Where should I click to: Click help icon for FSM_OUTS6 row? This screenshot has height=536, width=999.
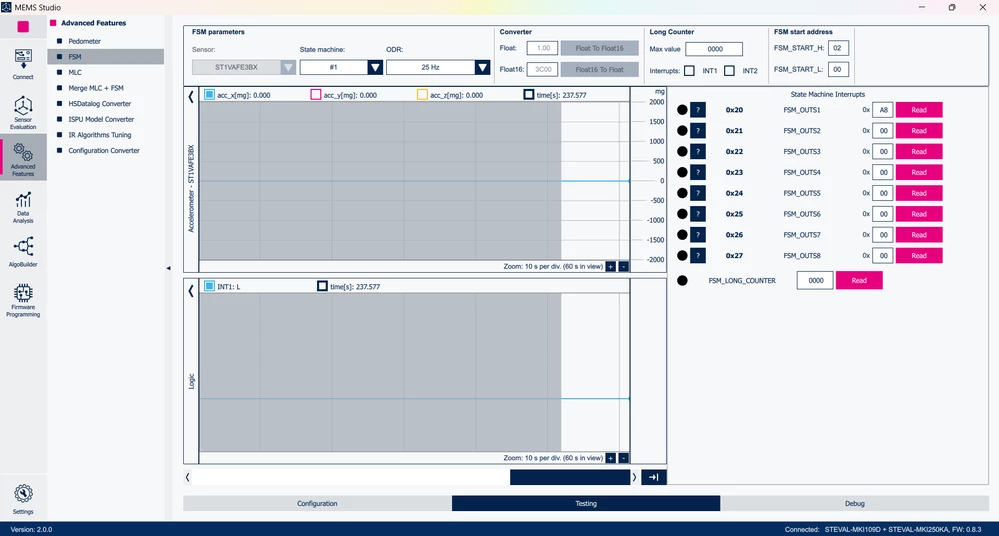point(698,214)
